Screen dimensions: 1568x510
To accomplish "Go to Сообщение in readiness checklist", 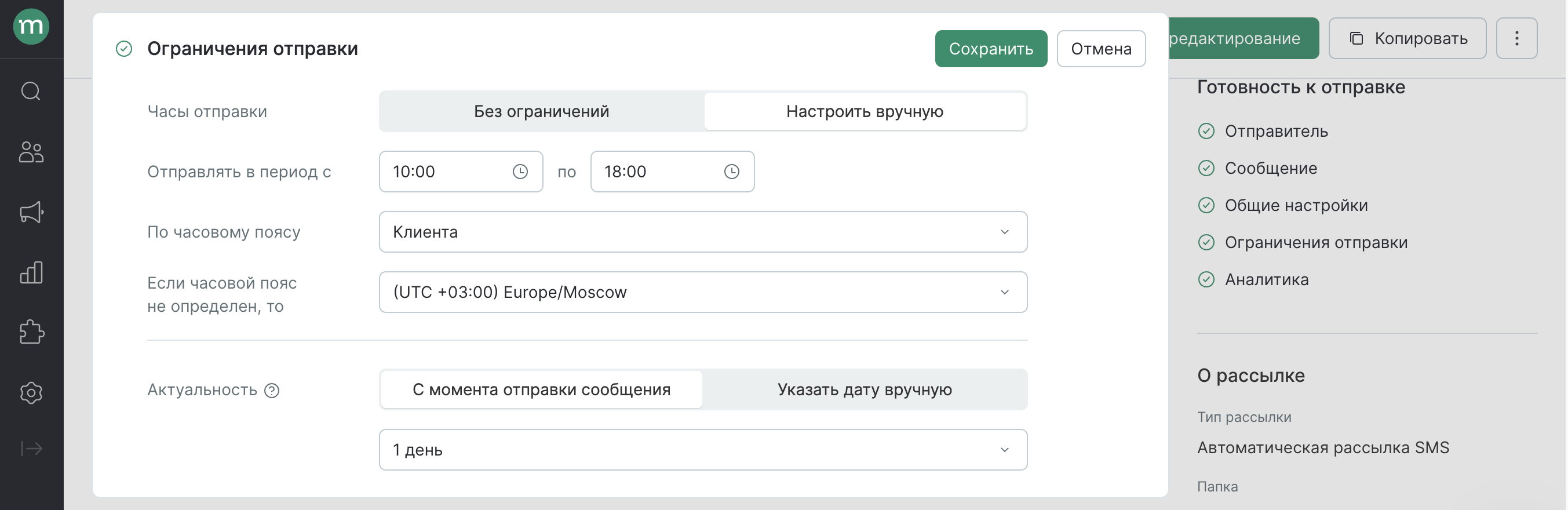I will [1270, 168].
